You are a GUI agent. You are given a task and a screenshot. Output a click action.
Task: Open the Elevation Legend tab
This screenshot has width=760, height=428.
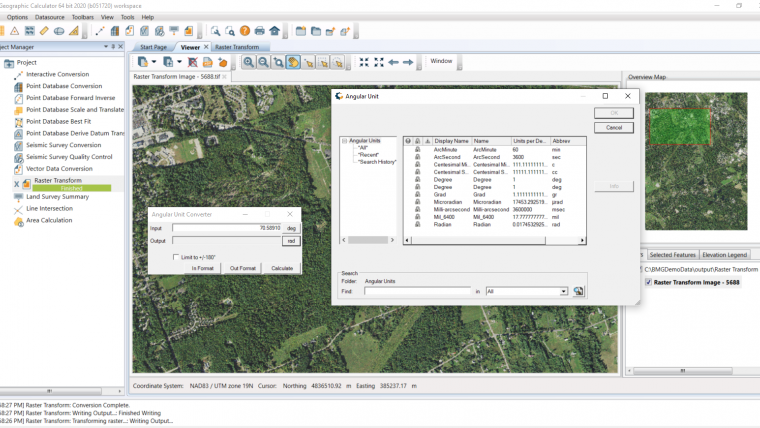[x=725, y=254]
